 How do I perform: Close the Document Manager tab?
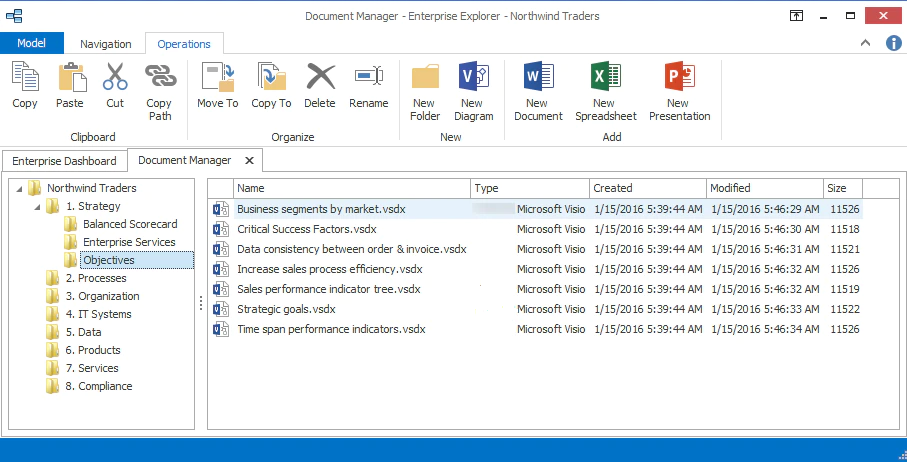(249, 160)
